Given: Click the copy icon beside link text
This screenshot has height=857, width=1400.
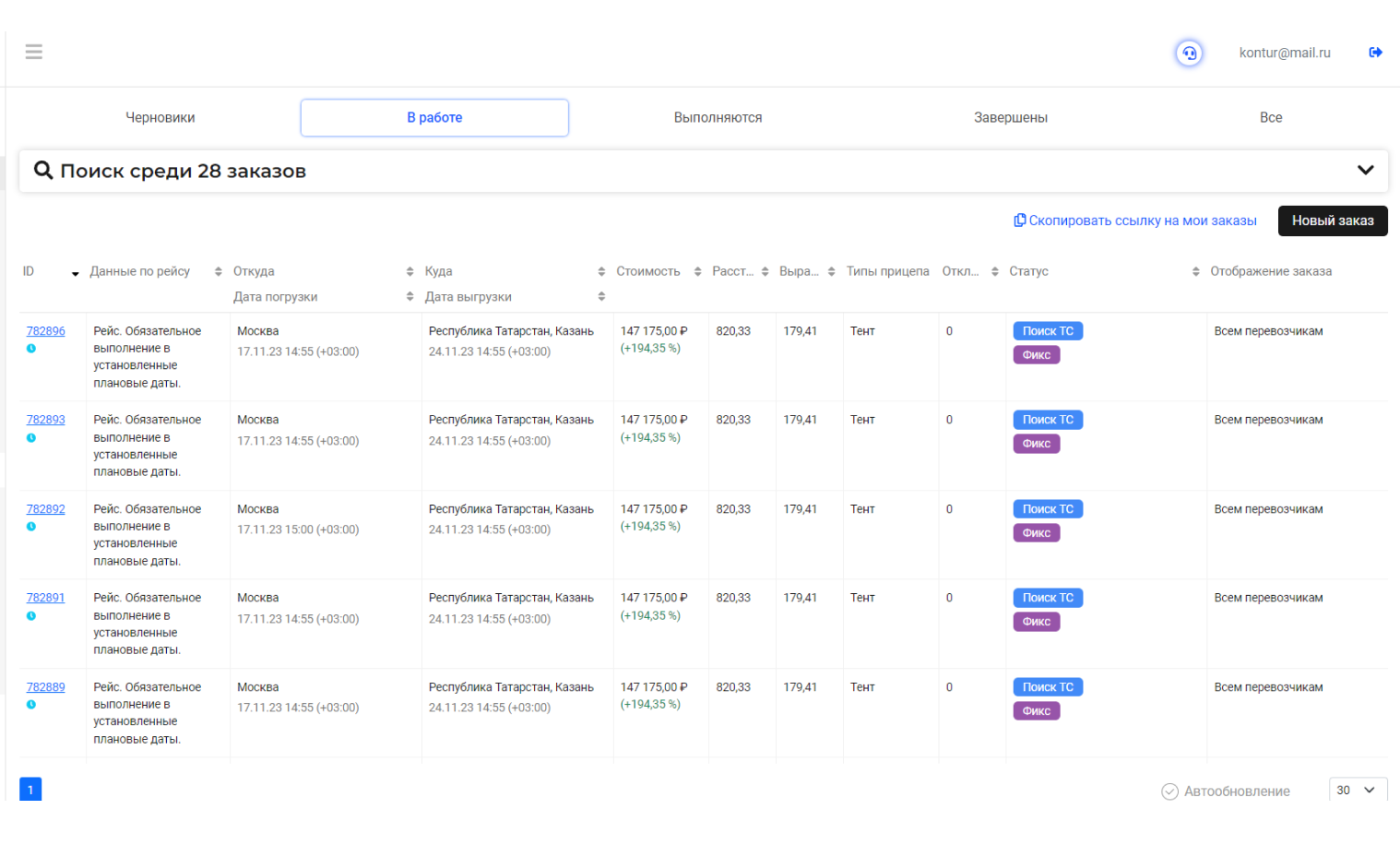Looking at the screenshot, I should pos(1020,220).
